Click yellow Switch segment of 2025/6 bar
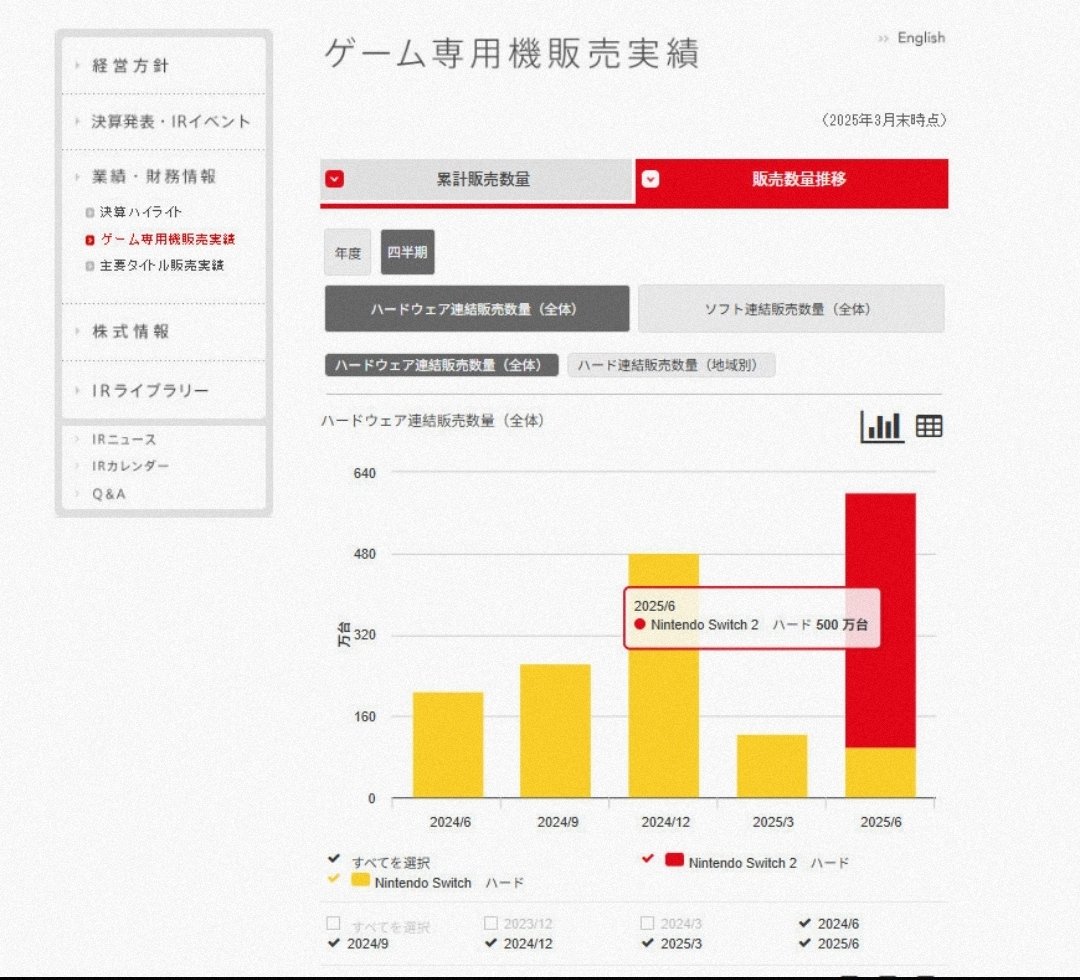This screenshot has width=1080, height=980. [x=880, y=773]
